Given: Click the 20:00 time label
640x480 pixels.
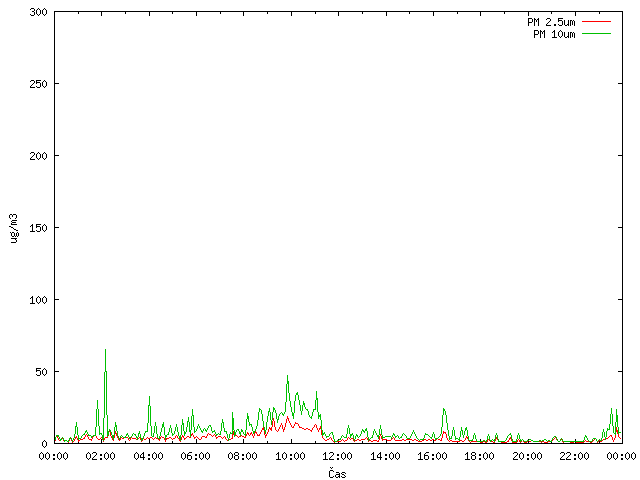Looking at the screenshot, I should pos(527,456).
